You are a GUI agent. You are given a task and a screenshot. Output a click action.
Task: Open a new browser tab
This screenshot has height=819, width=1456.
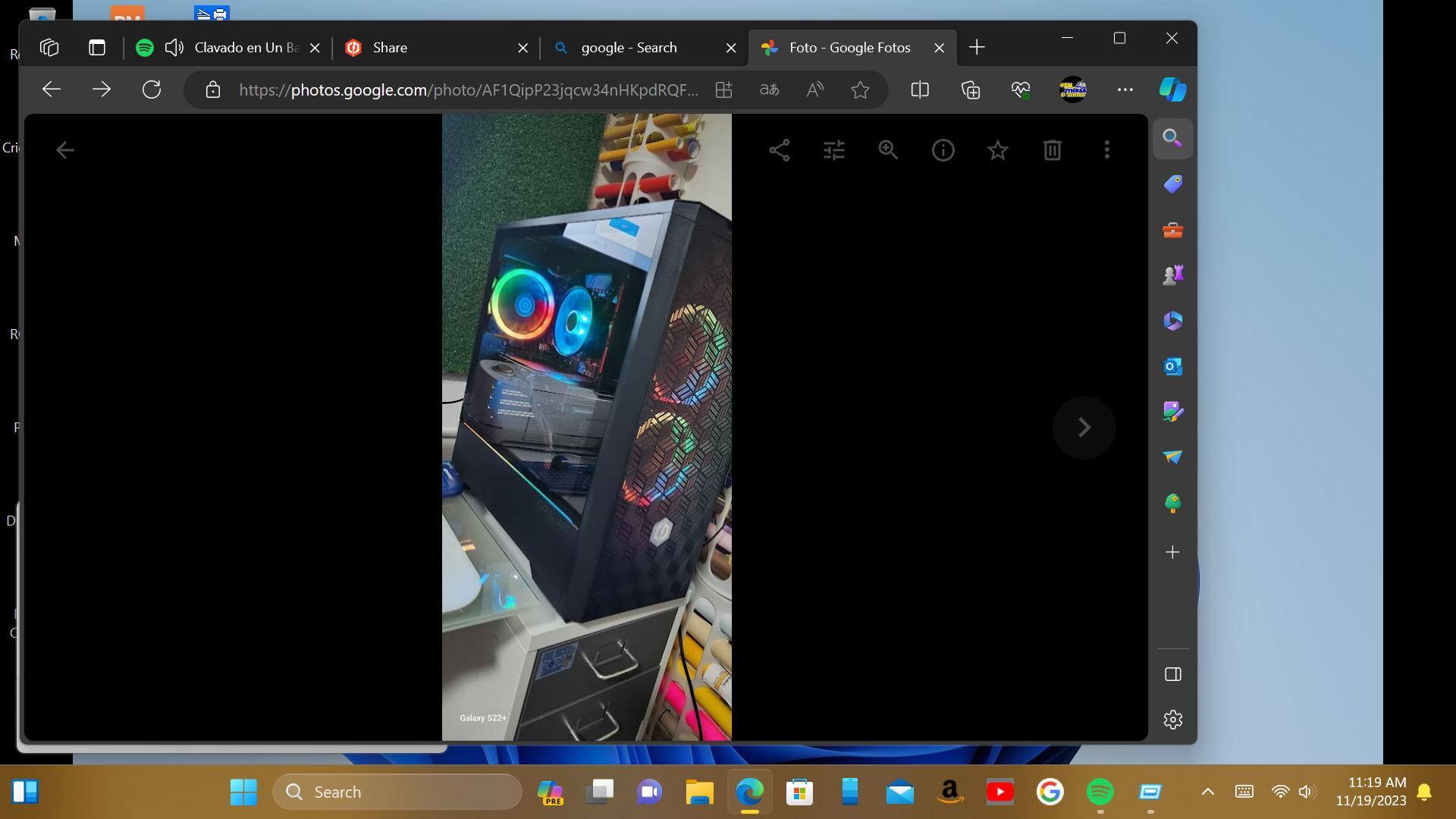(x=977, y=48)
